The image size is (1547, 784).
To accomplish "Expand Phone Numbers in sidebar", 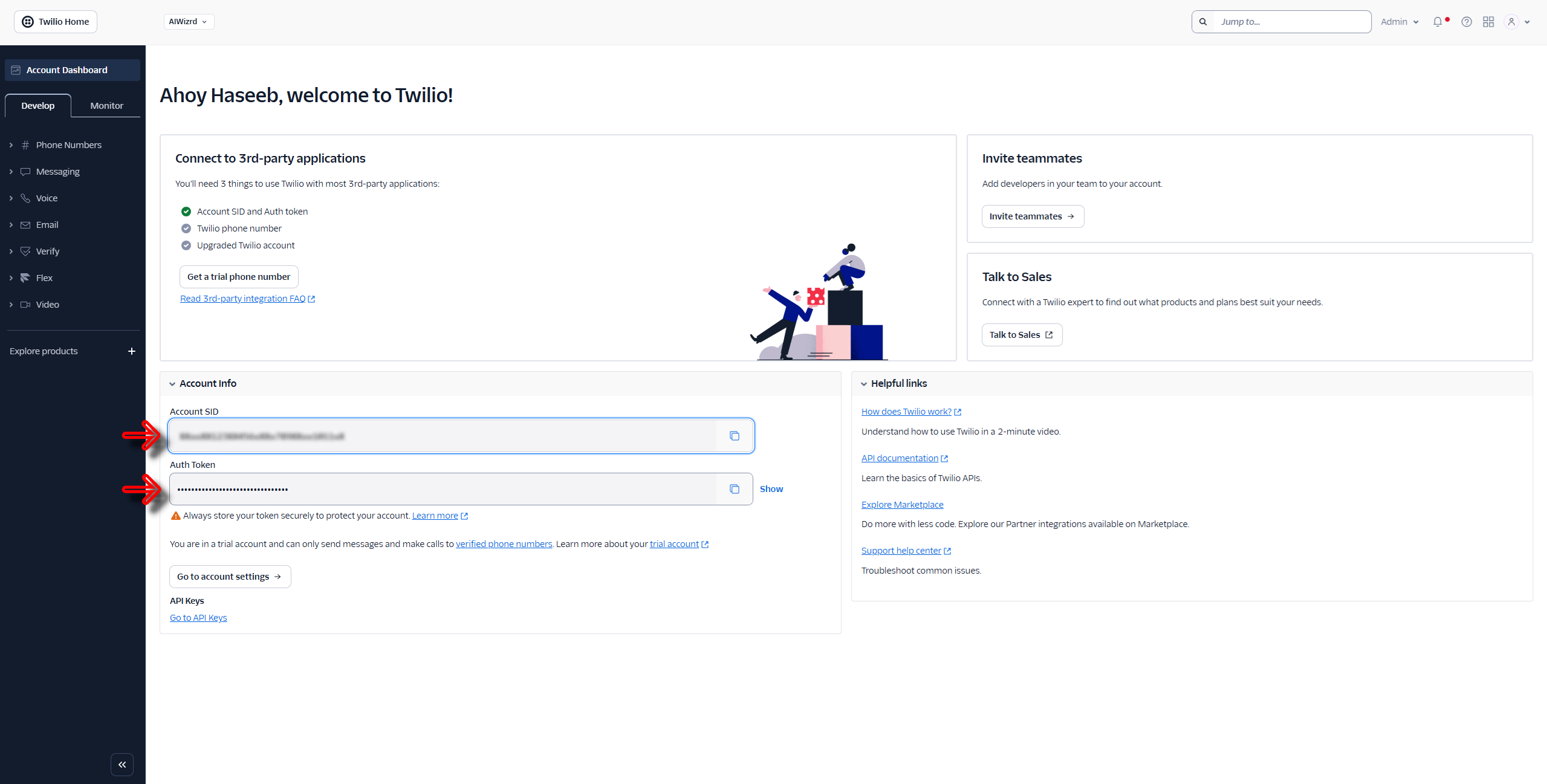I will 68,145.
